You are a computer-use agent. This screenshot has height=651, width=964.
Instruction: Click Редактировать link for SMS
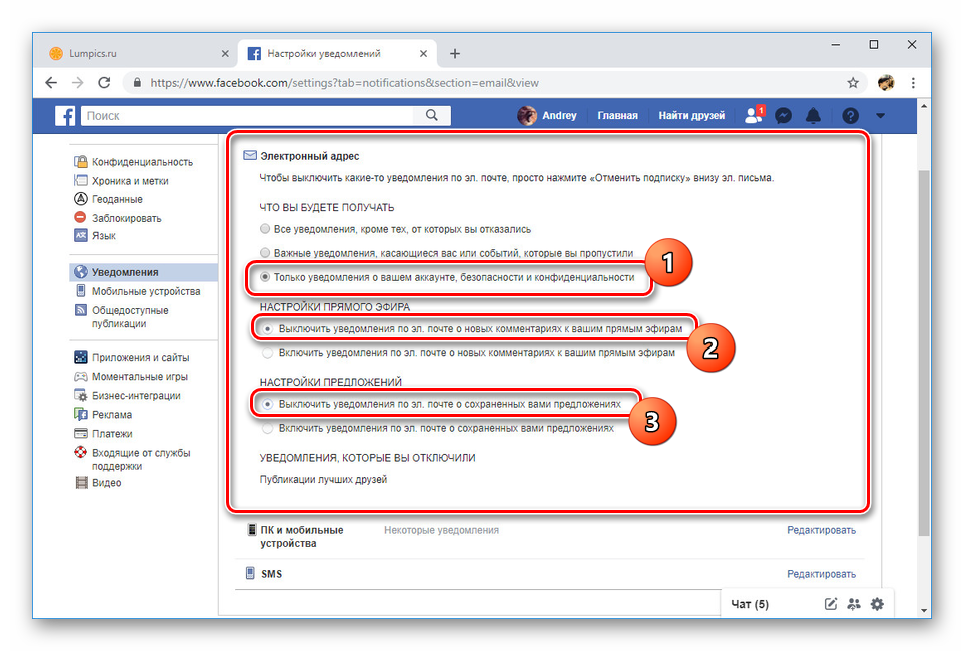pyautogui.click(x=821, y=574)
